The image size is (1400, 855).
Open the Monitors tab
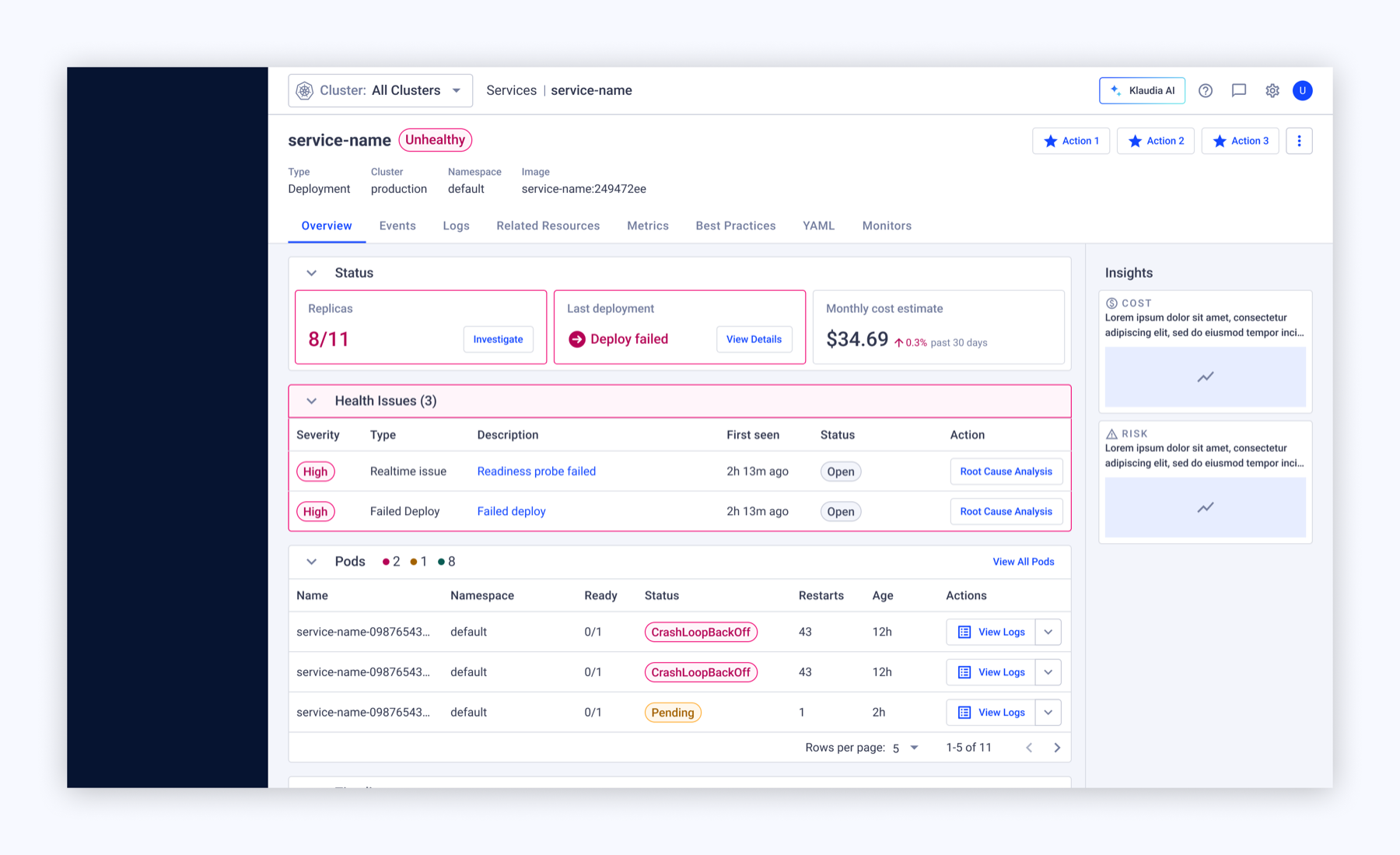click(887, 226)
